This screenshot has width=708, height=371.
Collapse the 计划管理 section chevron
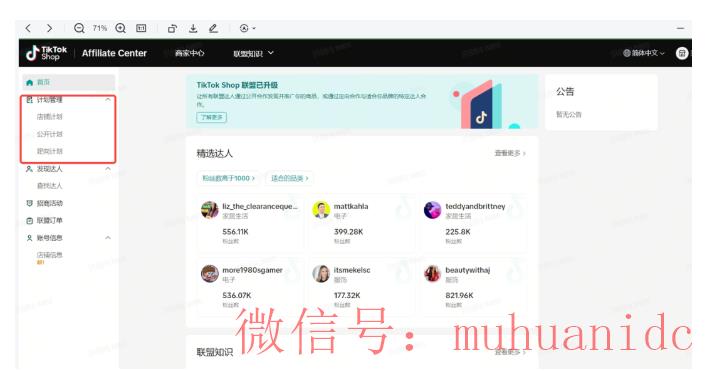tap(108, 100)
